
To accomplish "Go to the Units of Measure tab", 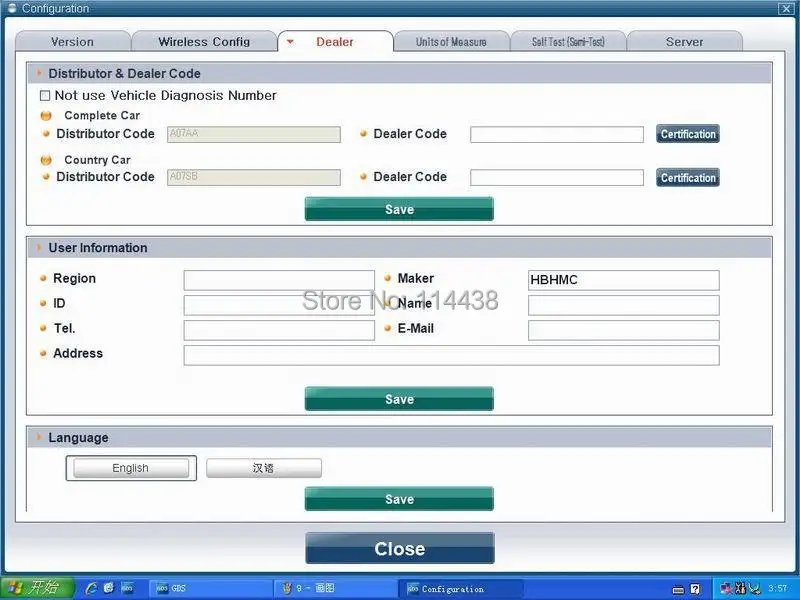I will (451, 42).
